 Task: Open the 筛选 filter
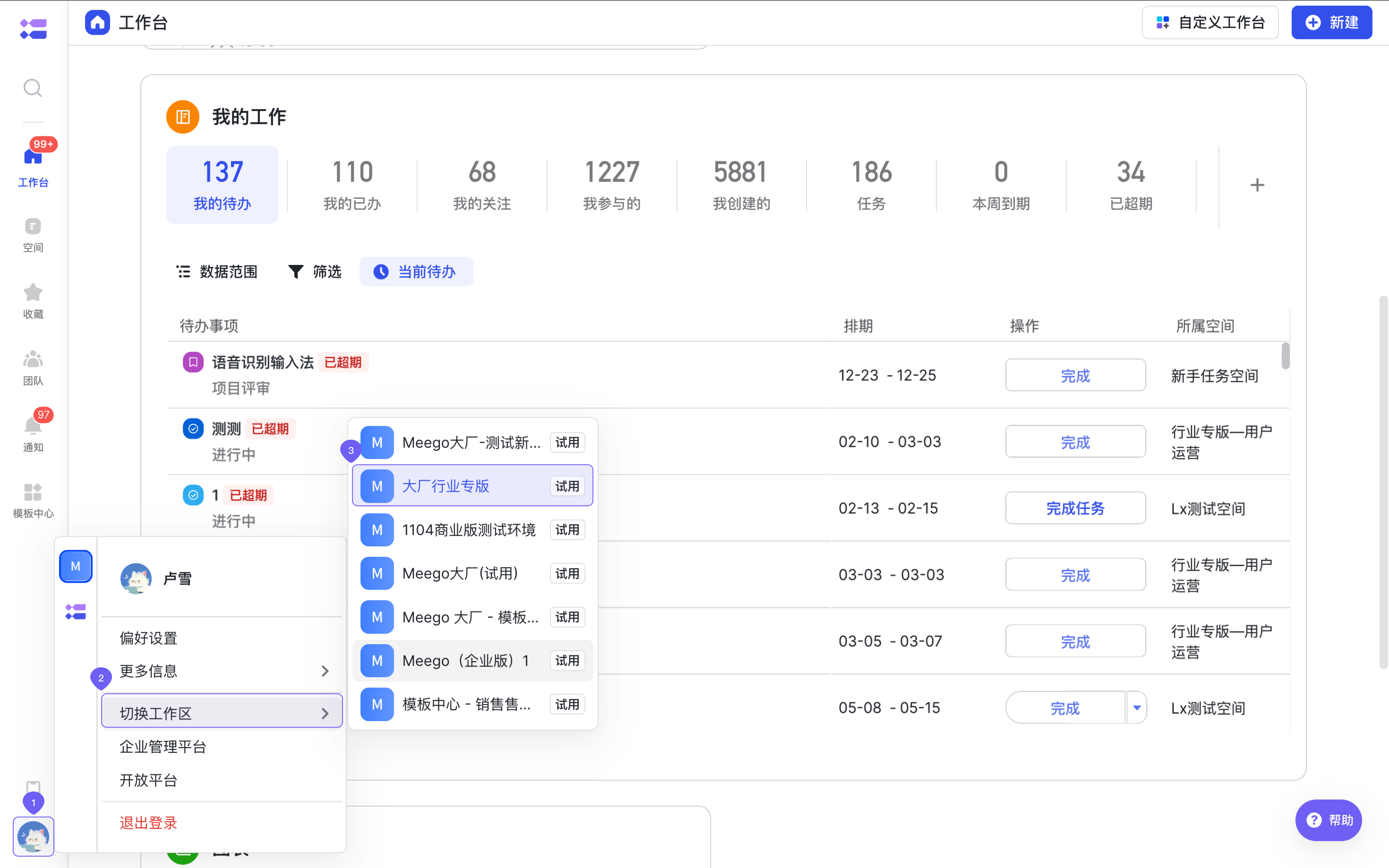coord(315,272)
